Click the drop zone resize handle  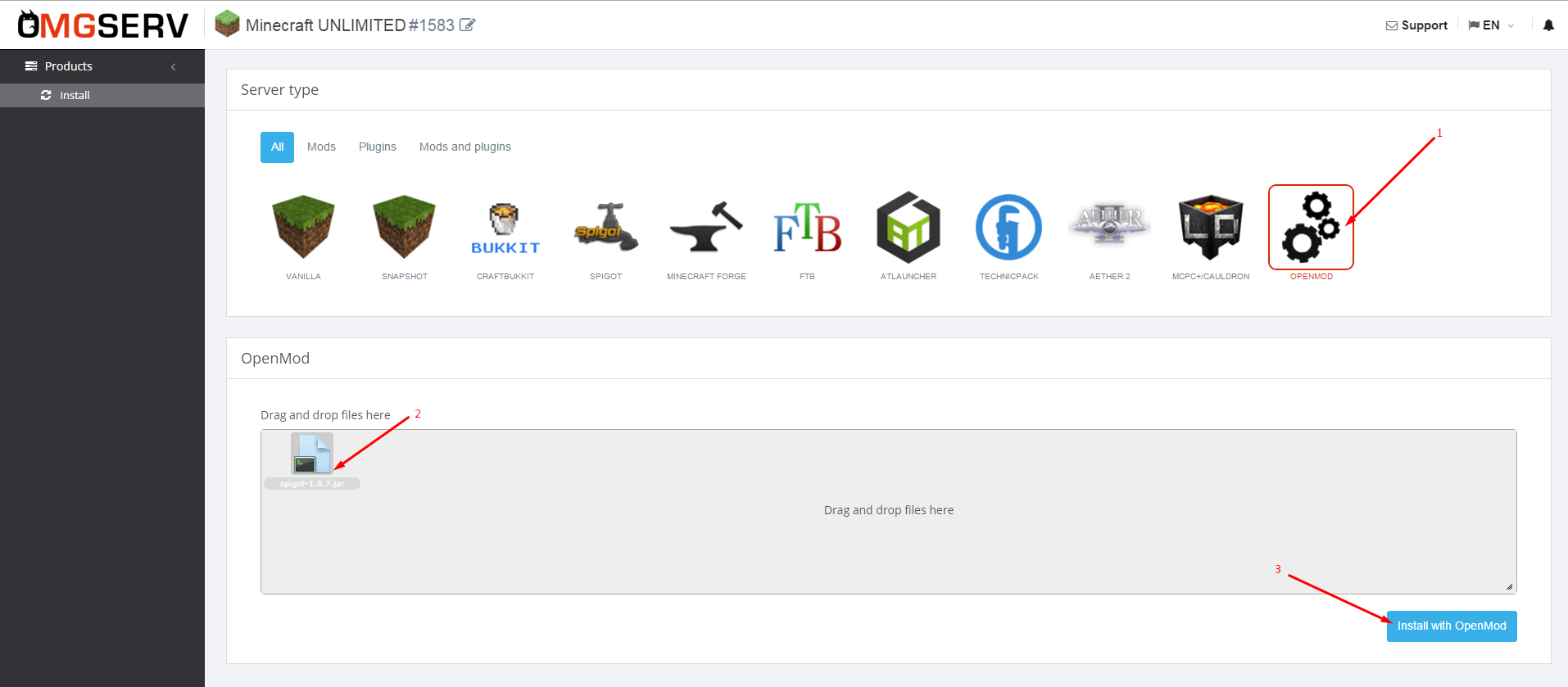coord(1509,586)
